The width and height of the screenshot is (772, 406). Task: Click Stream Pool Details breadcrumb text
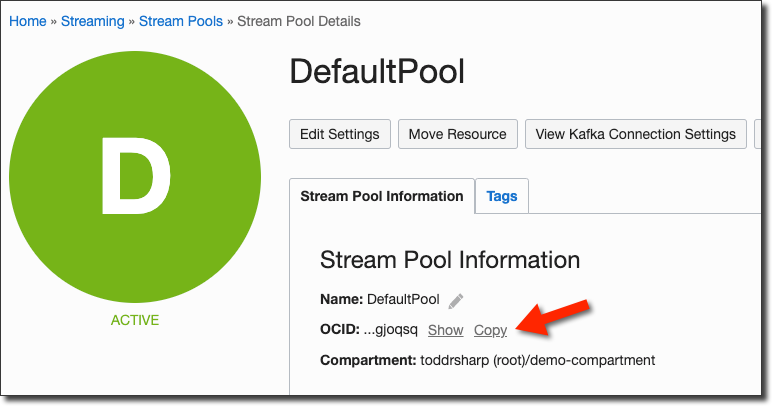pyautogui.click(x=299, y=21)
